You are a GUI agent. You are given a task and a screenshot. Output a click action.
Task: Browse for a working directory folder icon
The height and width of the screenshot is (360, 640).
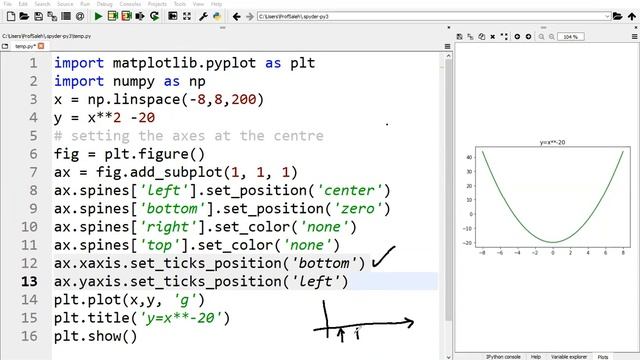618,16
